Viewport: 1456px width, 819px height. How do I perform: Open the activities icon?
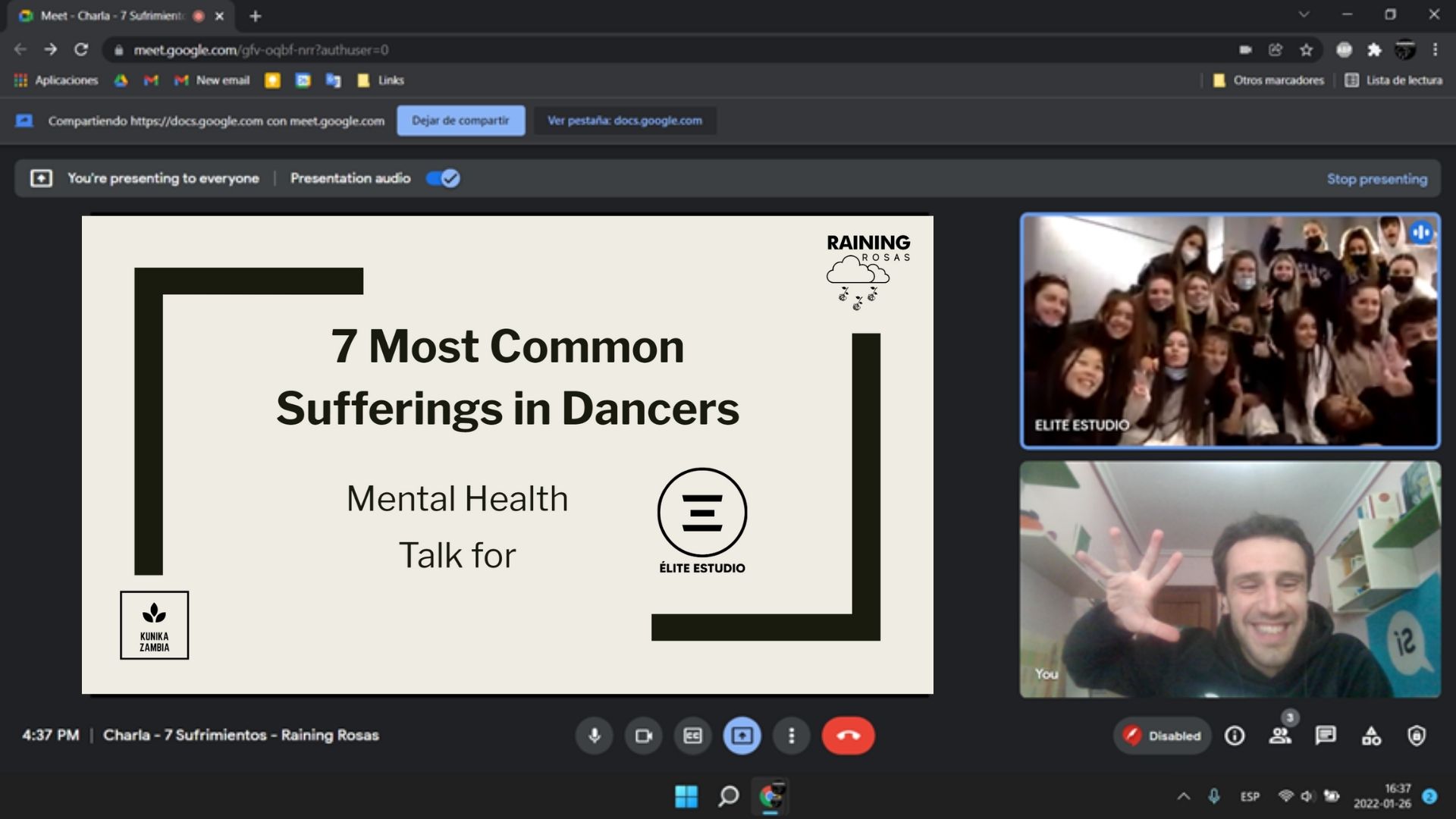pos(1371,736)
